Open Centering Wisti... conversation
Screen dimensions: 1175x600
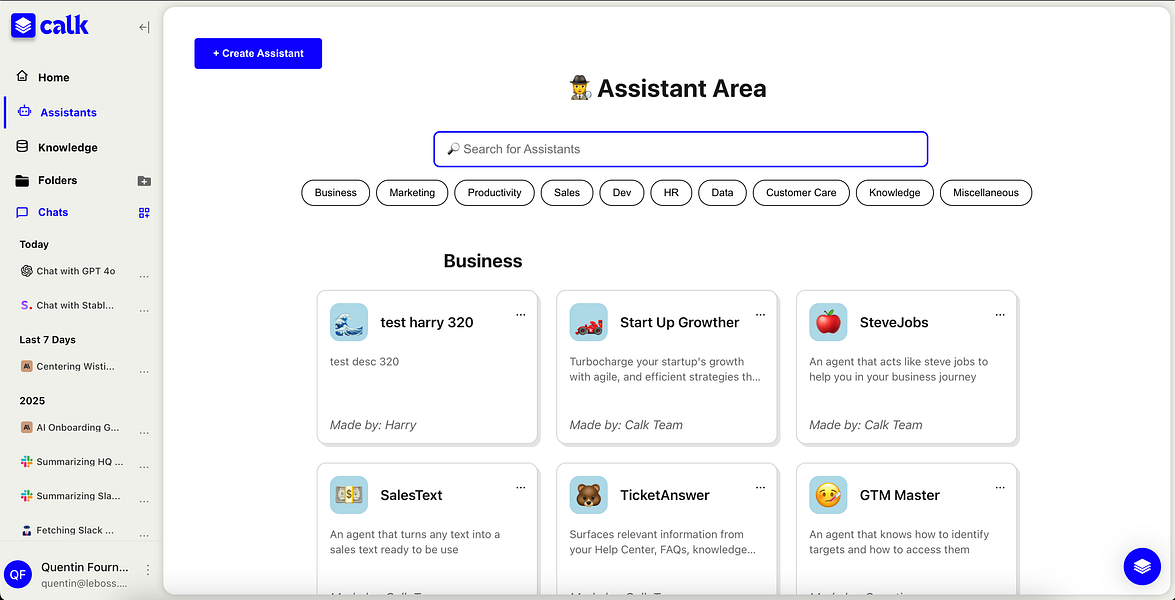point(76,367)
